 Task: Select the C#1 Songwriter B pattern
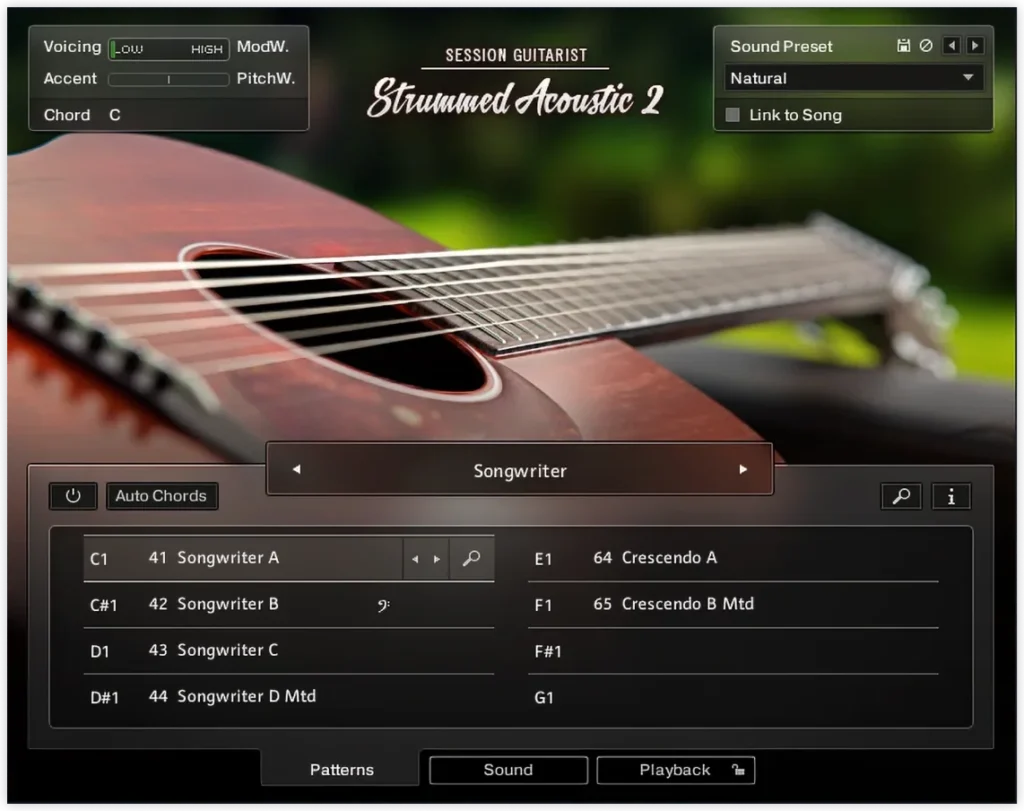(x=289, y=605)
